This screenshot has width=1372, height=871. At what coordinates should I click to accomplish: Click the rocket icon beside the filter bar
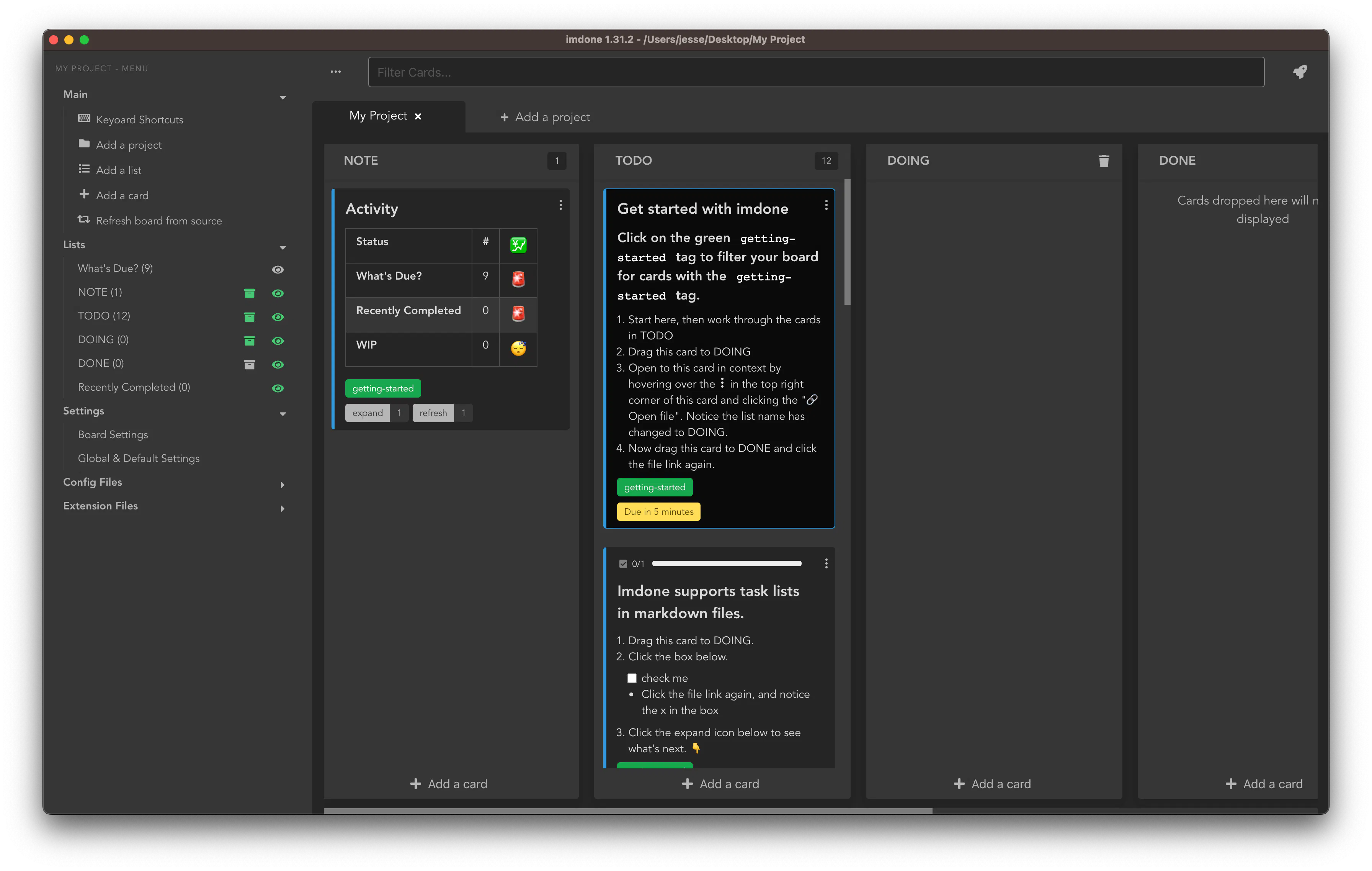(1300, 72)
